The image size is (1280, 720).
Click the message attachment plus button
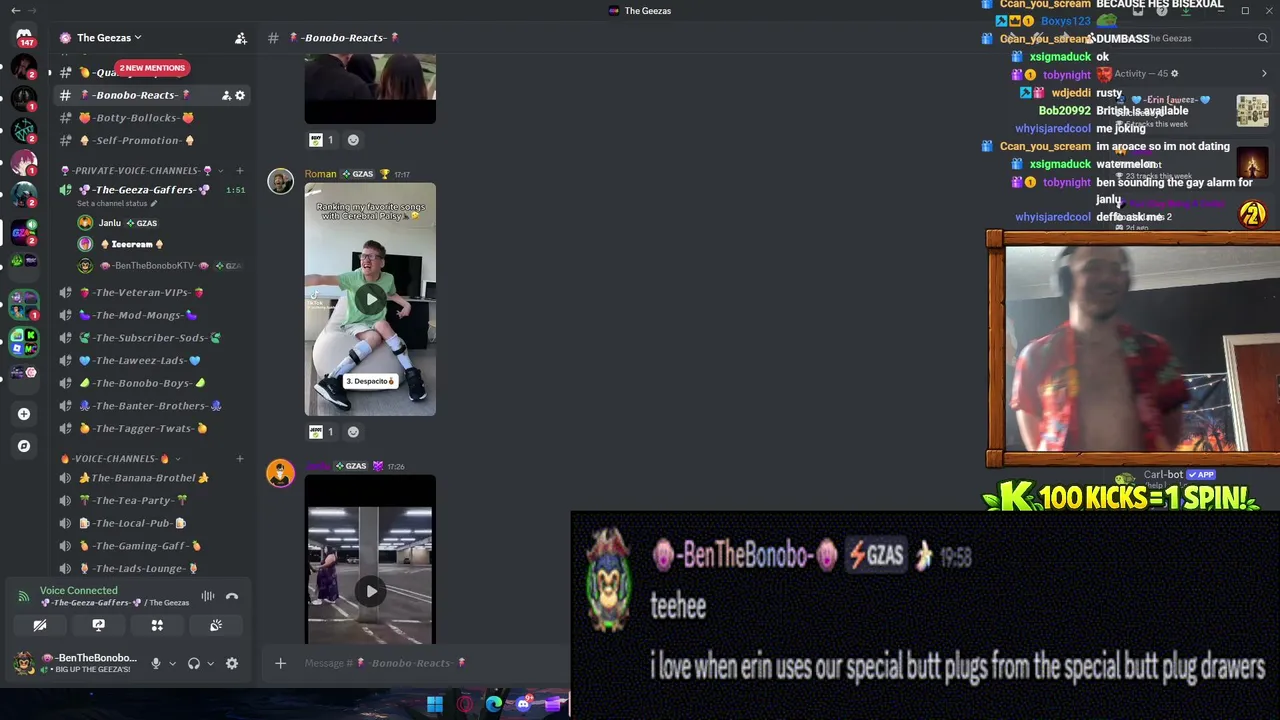click(280, 663)
